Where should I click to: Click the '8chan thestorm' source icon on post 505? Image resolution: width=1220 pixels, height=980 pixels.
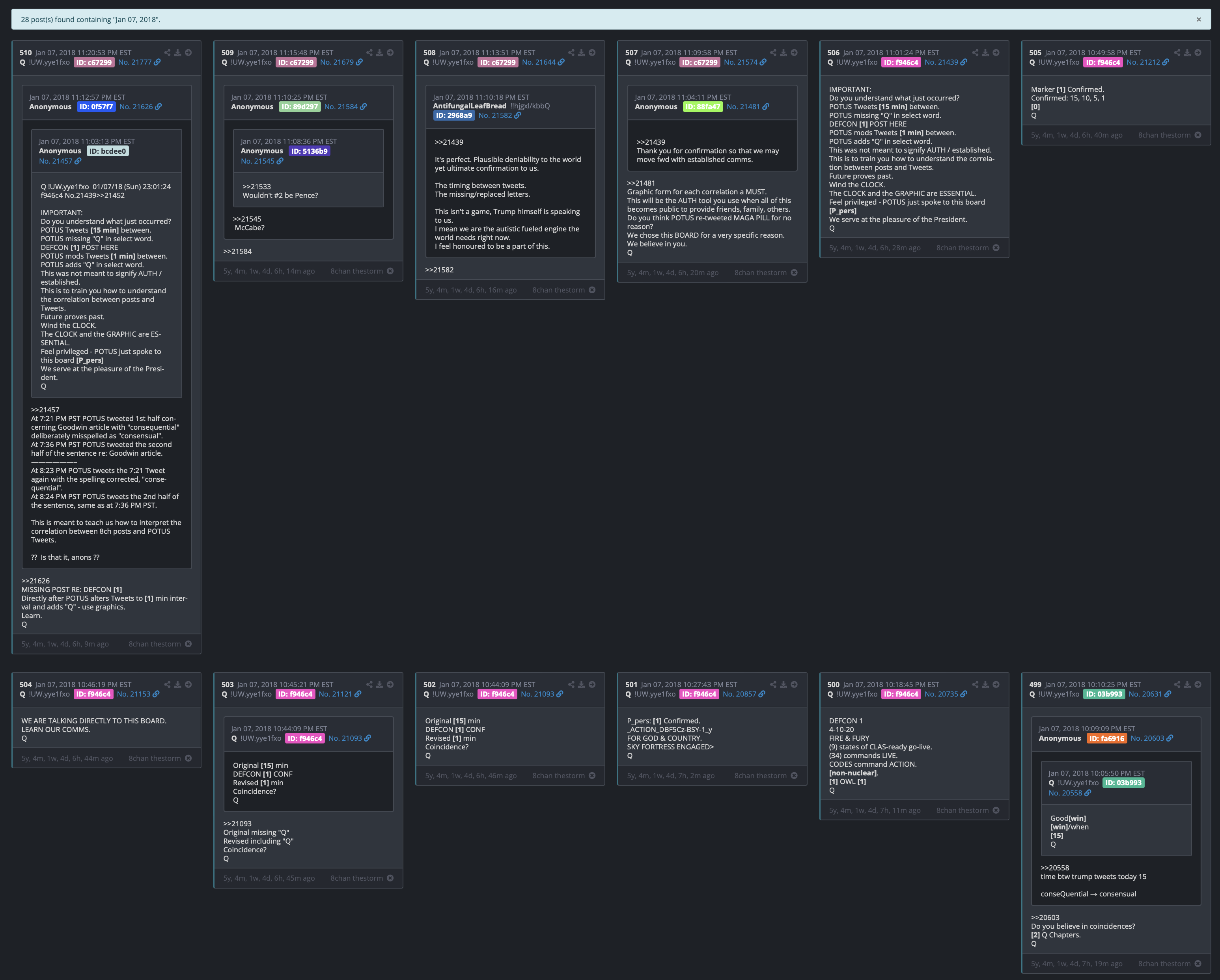pos(1198,135)
